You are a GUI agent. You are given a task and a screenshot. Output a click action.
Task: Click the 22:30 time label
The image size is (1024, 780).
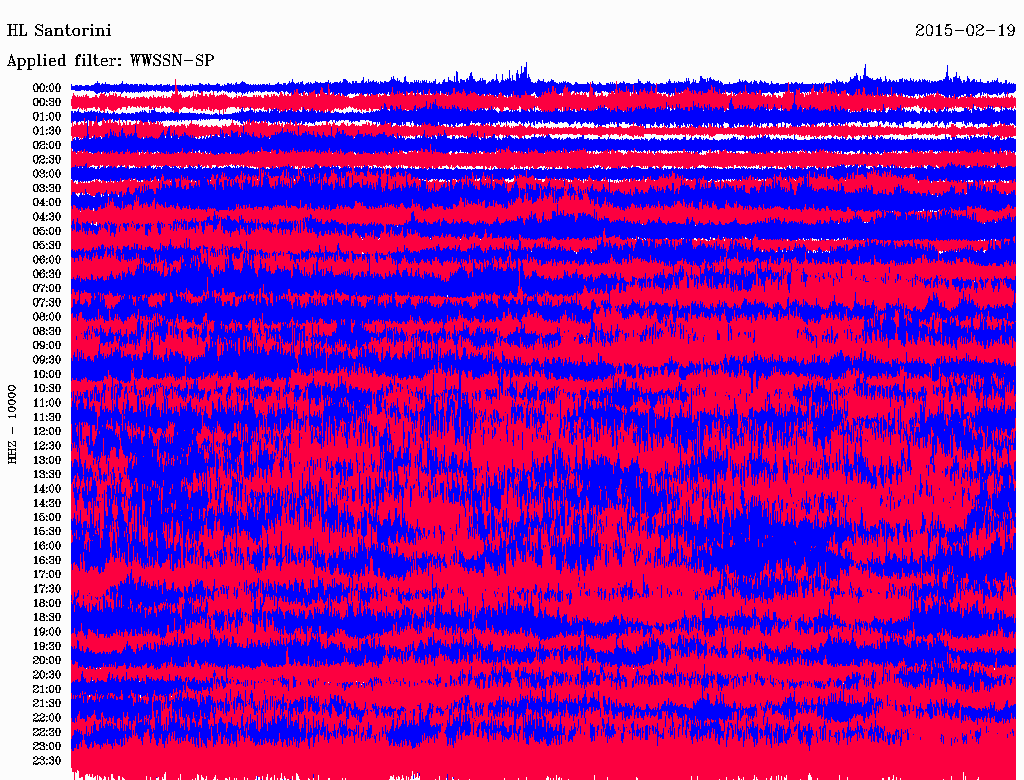(46, 732)
